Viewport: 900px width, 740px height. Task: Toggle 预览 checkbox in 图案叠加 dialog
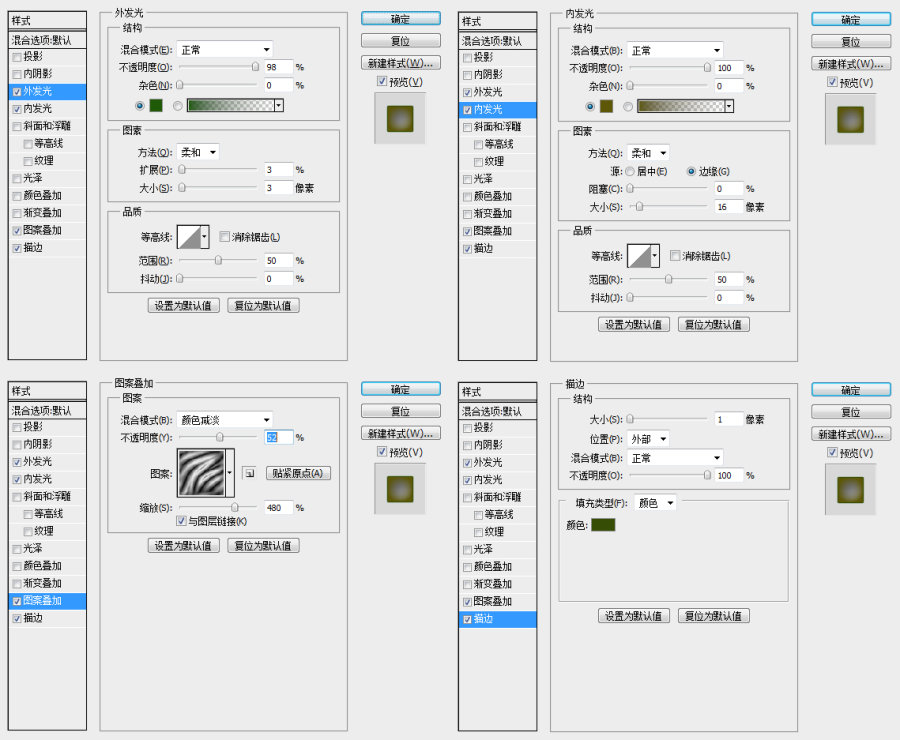tap(382, 452)
